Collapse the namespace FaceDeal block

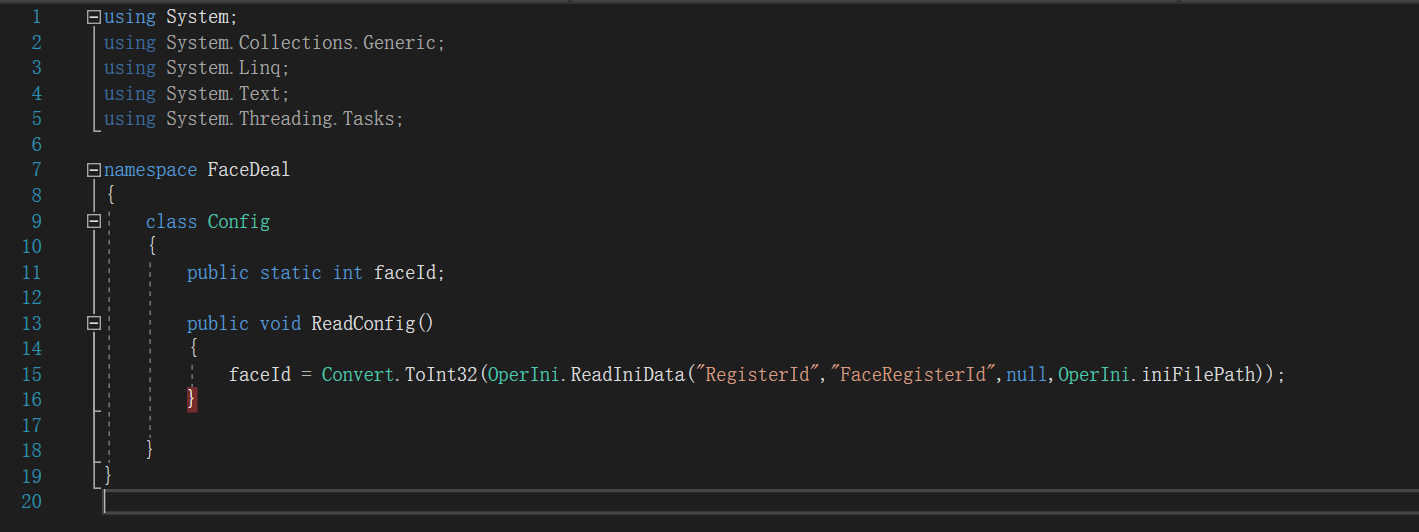[x=94, y=170]
